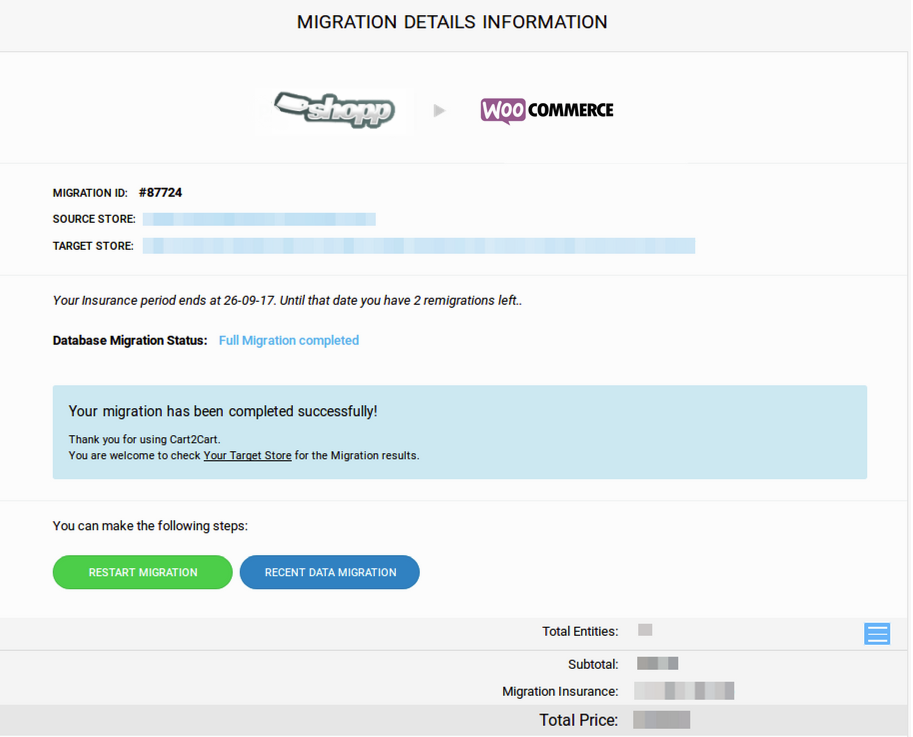Click the Database Migration Status label
Image resolution: width=913 pixels, height=737 pixels.
[x=130, y=341]
